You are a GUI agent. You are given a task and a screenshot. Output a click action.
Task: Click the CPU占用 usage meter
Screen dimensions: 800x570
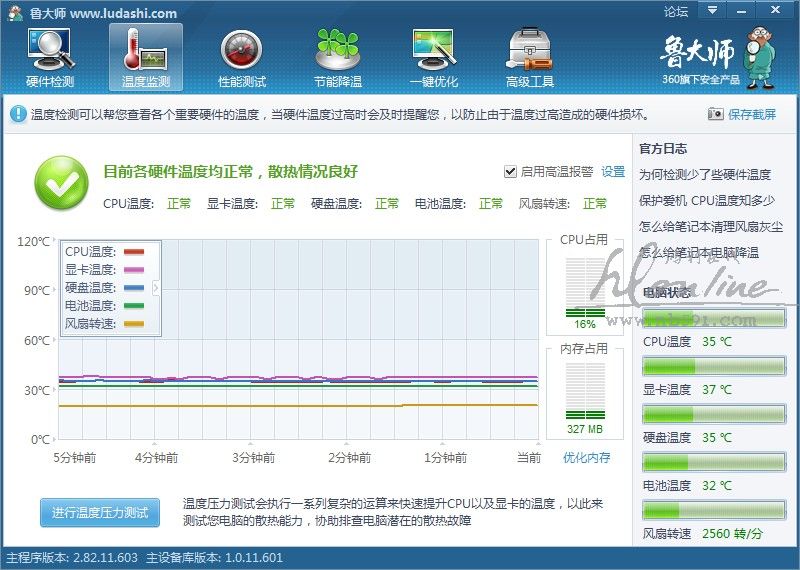point(584,290)
